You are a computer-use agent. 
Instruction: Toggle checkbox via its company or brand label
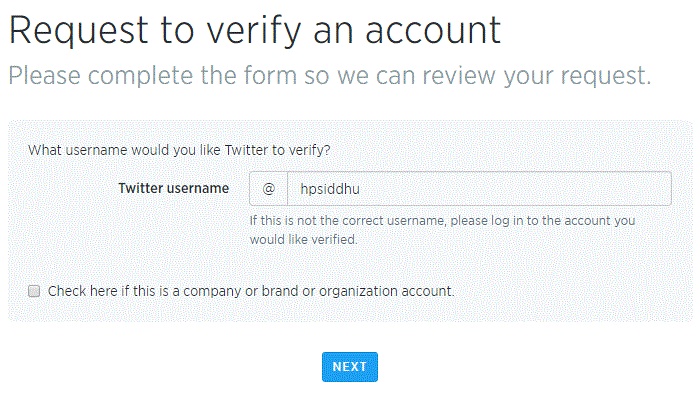pyautogui.click(x=251, y=291)
